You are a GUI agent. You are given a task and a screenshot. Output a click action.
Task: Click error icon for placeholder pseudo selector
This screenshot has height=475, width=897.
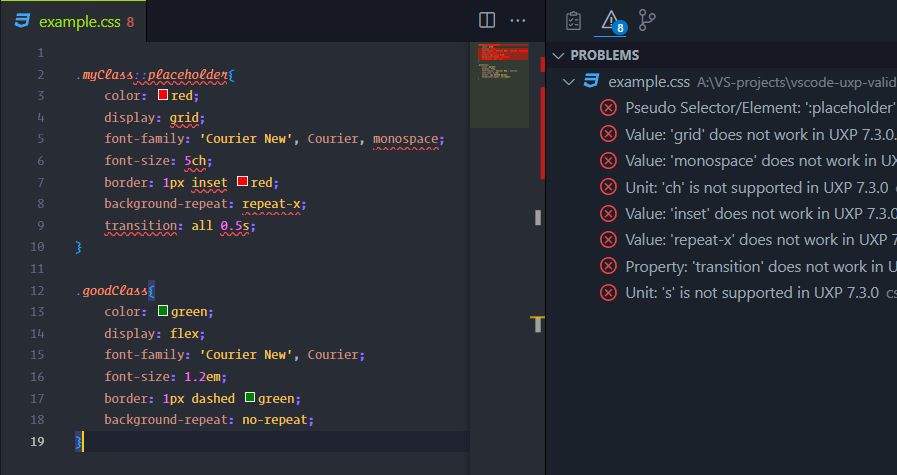608,108
